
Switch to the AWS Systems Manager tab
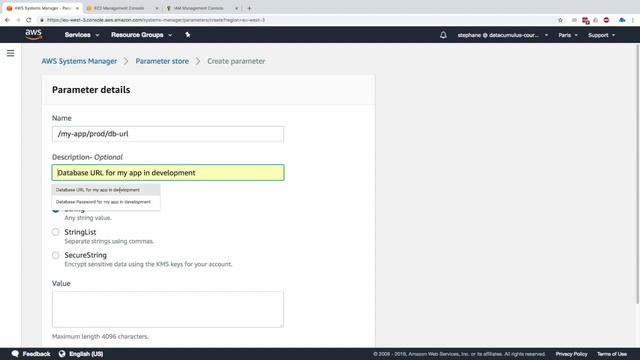pos(41,8)
